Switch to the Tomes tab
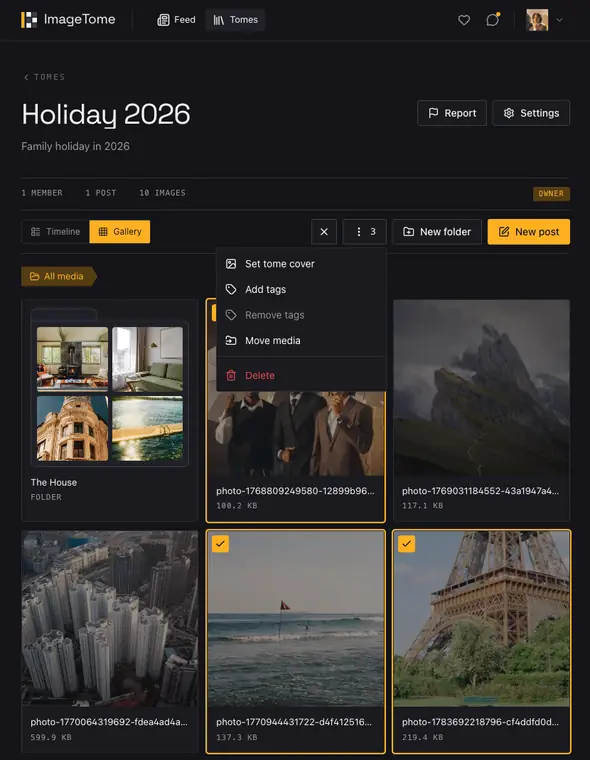Viewport: 590px width, 760px height. pyautogui.click(x=236, y=20)
